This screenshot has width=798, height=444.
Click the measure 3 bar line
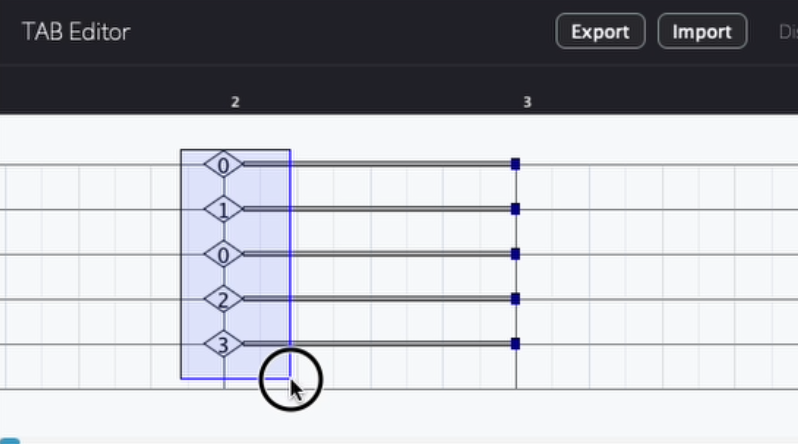tap(516, 380)
